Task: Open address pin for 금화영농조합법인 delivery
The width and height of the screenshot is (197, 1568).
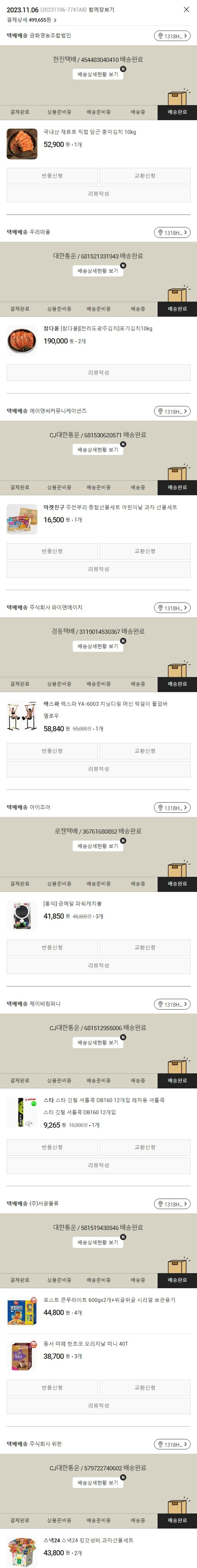Action: (172, 36)
